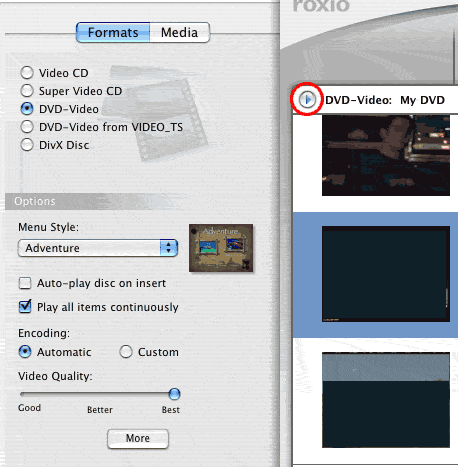This screenshot has height=467, width=458.
Task: Enable Auto-play disc on insert
Action: [x=25, y=283]
